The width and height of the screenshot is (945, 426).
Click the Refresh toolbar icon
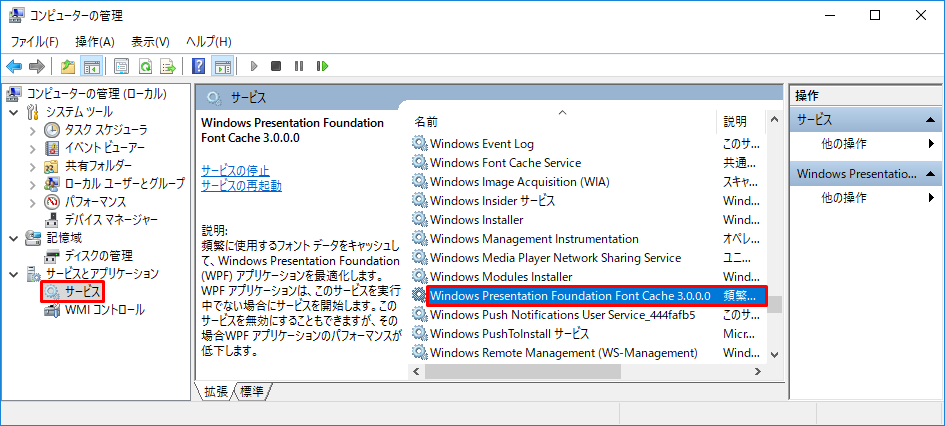pos(145,66)
